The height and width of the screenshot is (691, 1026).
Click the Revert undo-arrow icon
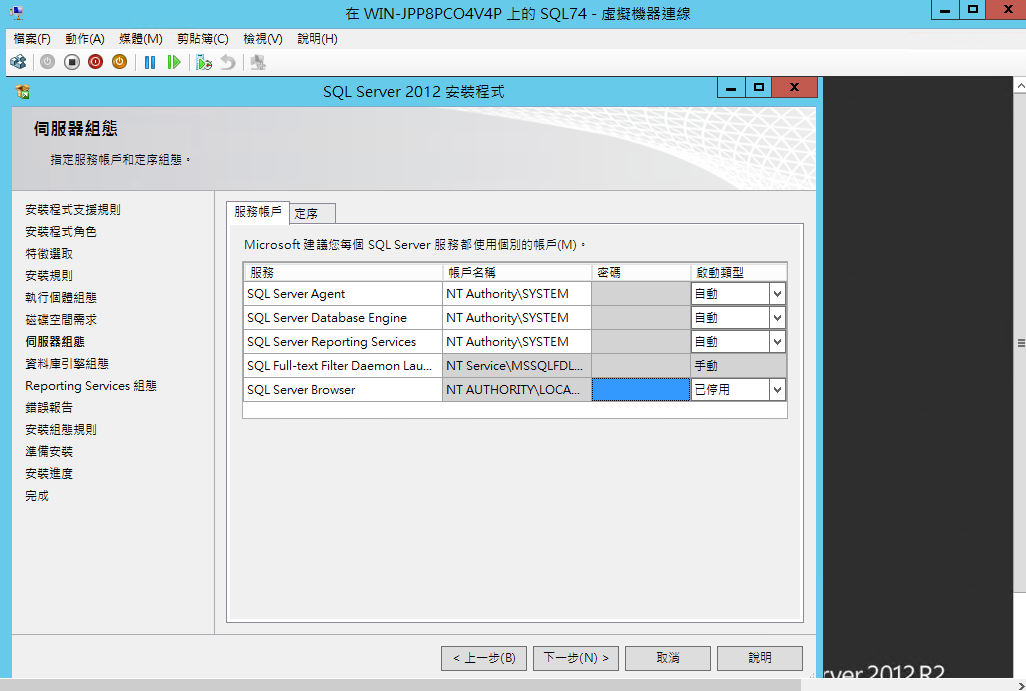[228, 62]
